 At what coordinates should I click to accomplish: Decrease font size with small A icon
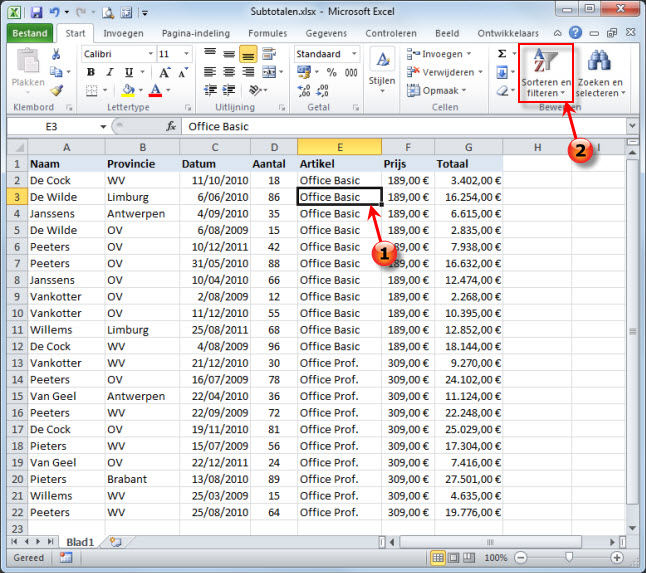pos(183,73)
